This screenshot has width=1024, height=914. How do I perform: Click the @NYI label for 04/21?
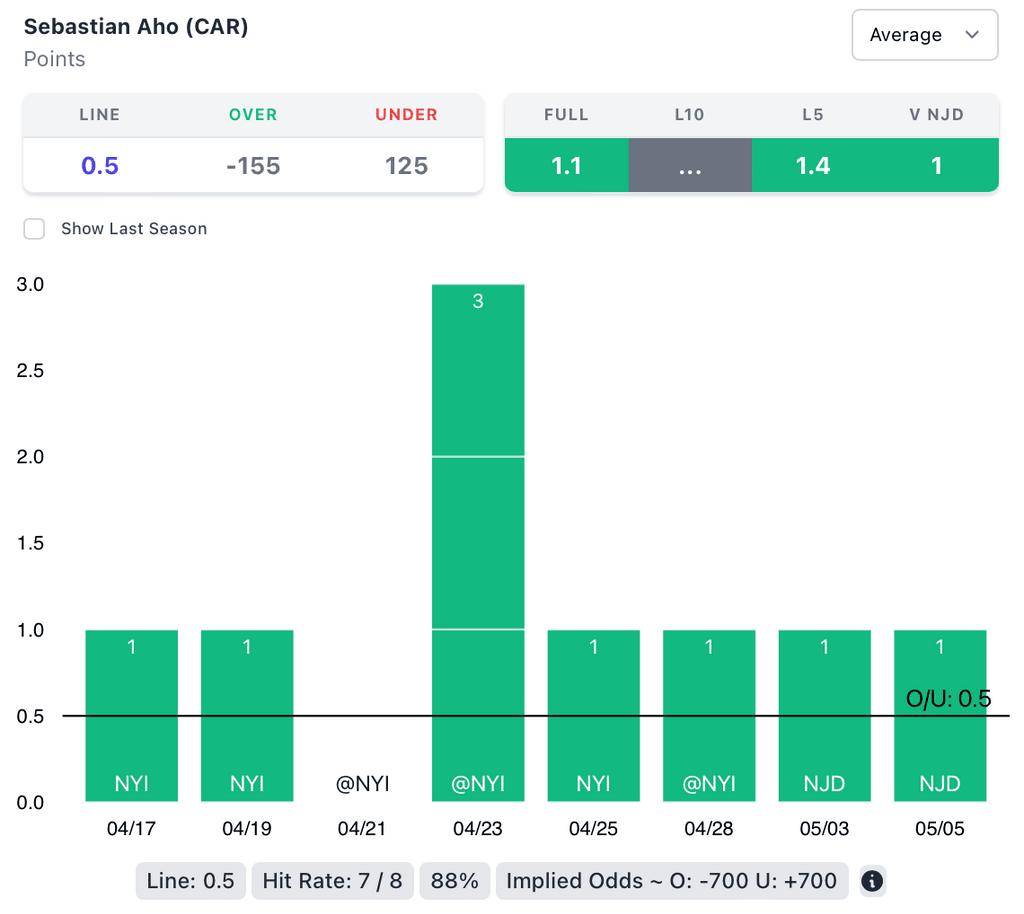(x=362, y=783)
